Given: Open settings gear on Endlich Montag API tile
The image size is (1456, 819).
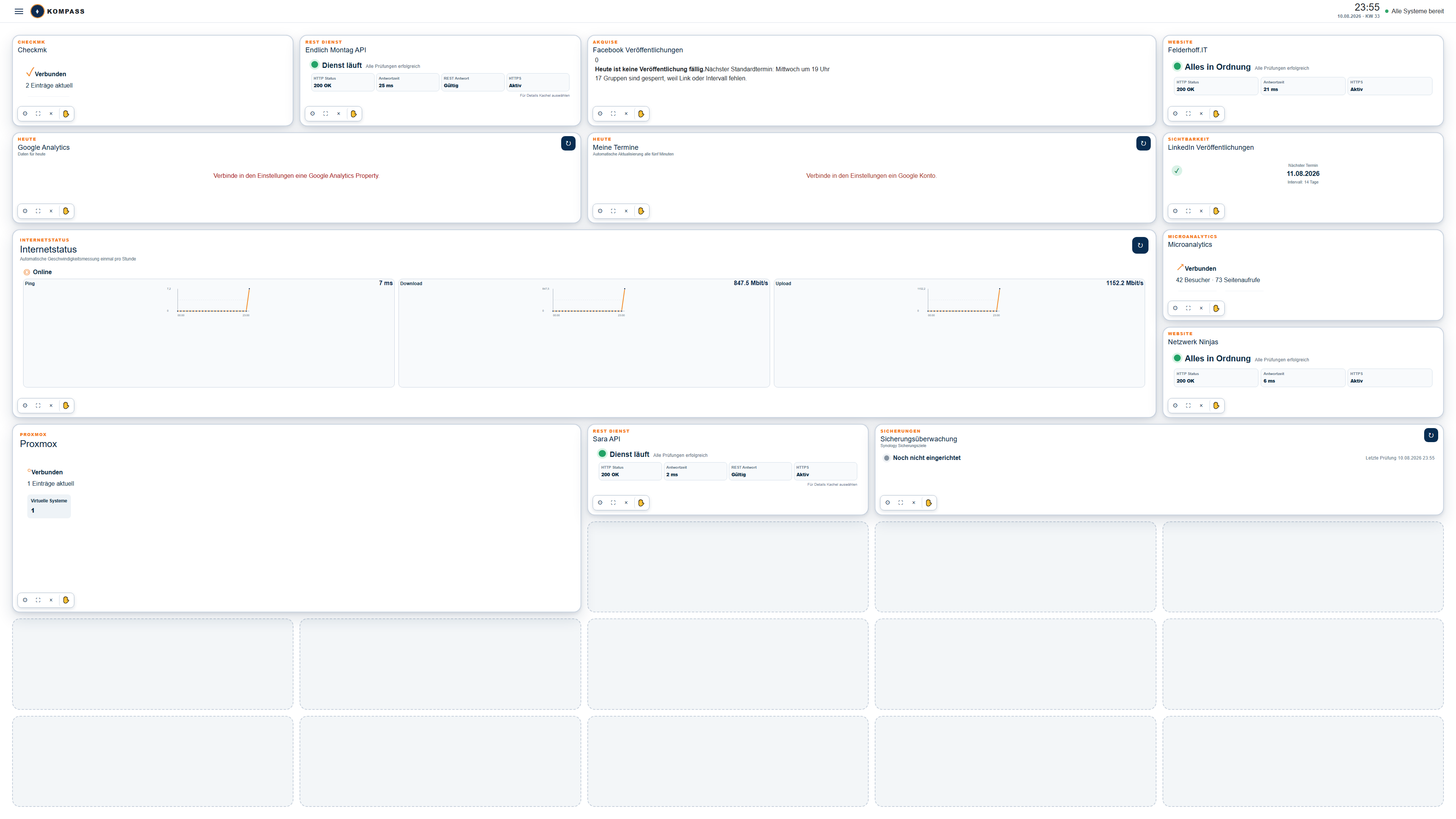Looking at the screenshot, I should point(312,114).
